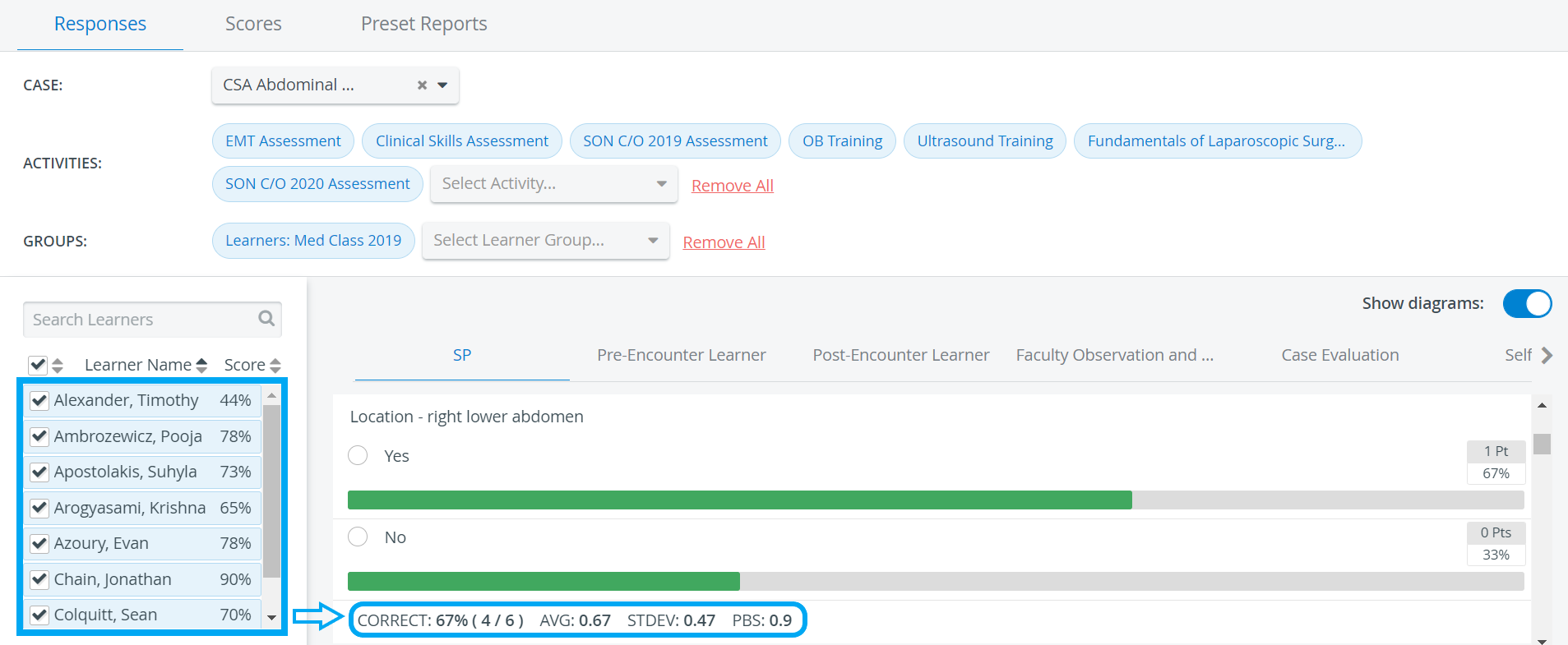The height and width of the screenshot is (645, 1568).
Task: Open the Select Learner Group dropdown
Action: pyautogui.click(x=545, y=241)
